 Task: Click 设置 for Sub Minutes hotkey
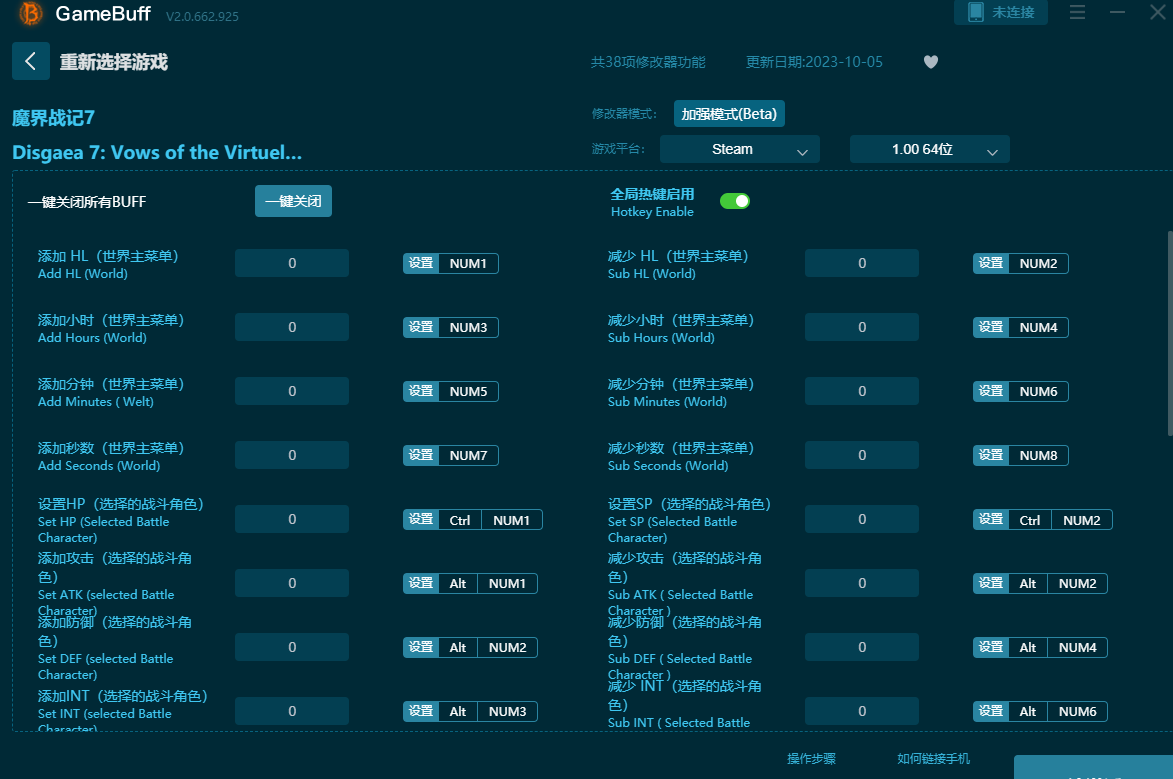point(991,391)
